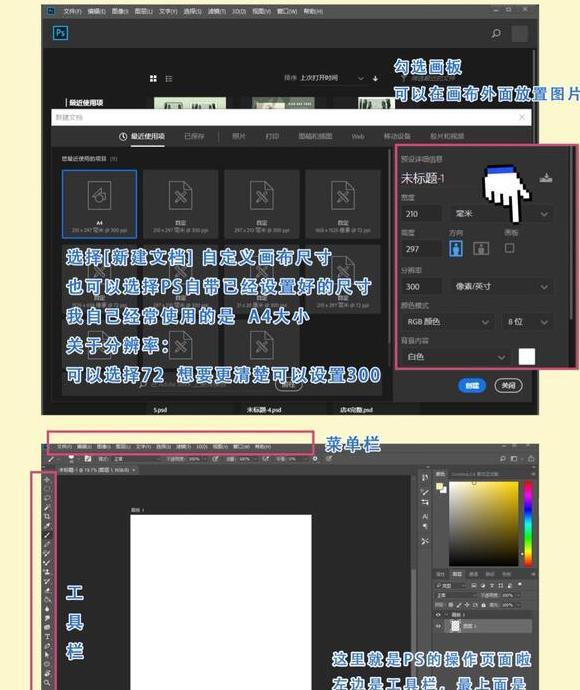Open the width unit 毫米 dropdown
580x690 pixels.
click(x=502, y=214)
